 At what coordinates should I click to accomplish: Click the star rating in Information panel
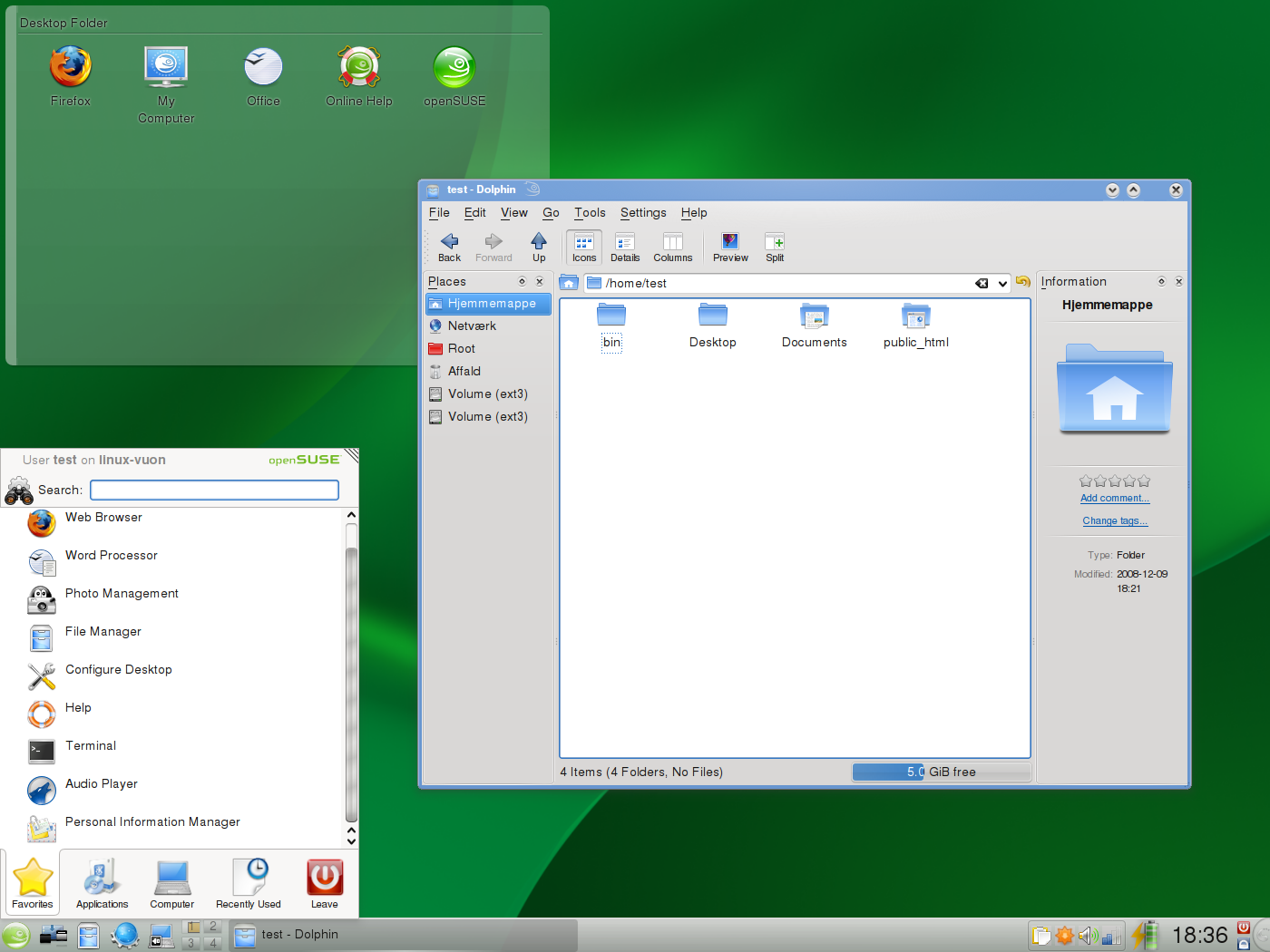[x=1115, y=481]
